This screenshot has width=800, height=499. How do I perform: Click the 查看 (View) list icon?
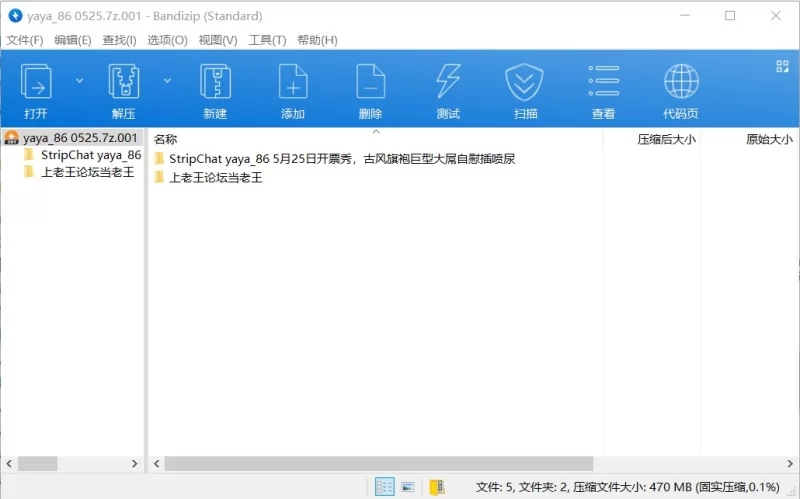(604, 82)
